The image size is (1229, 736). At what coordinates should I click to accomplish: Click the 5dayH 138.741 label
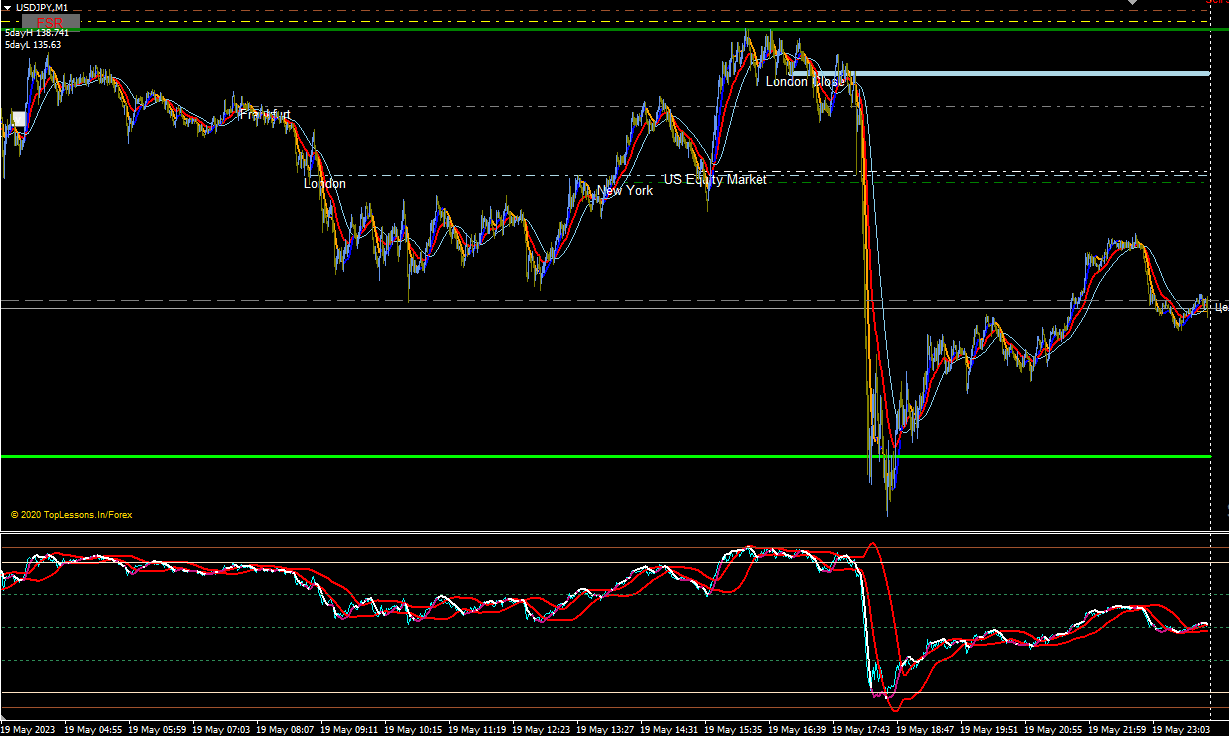(36, 33)
